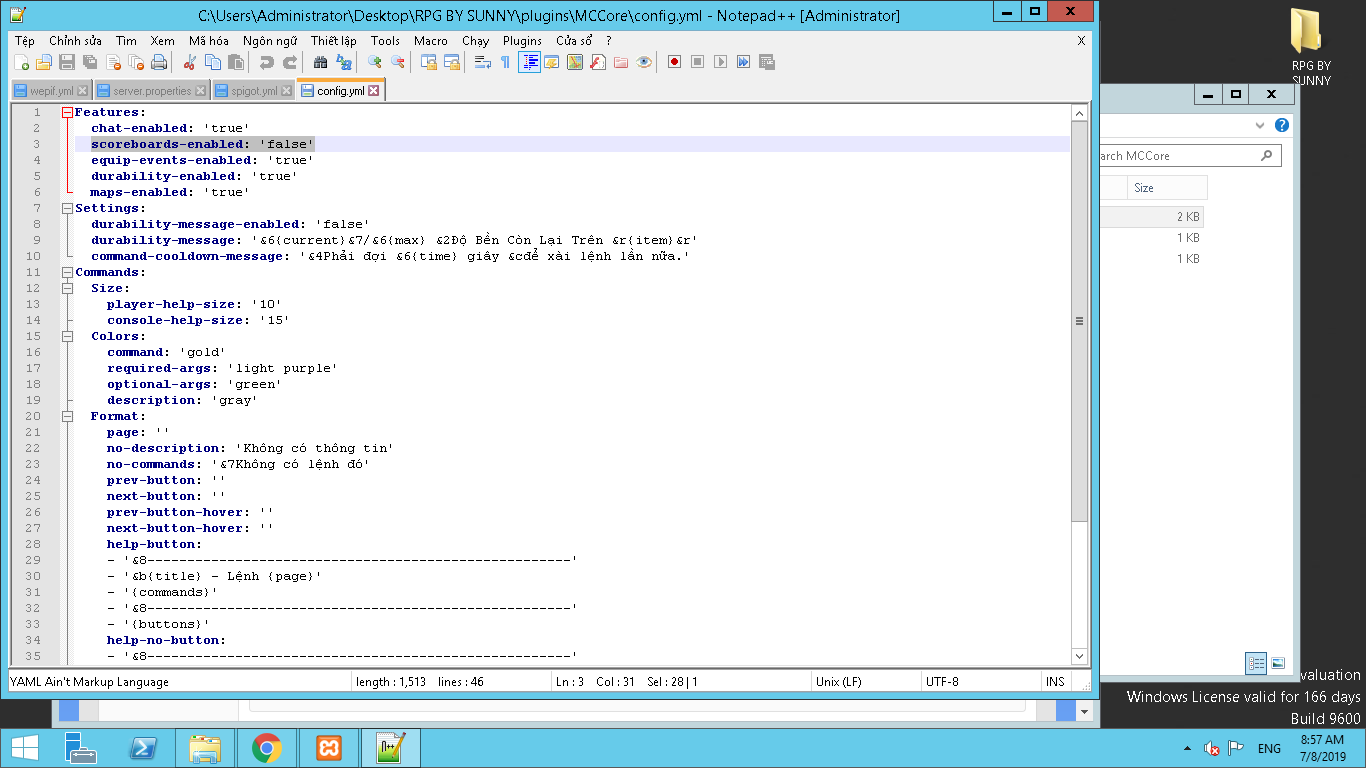Click the New file toolbar icon
Image resolution: width=1366 pixels, height=768 pixels.
pyautogui.click(x=22, y=62)
